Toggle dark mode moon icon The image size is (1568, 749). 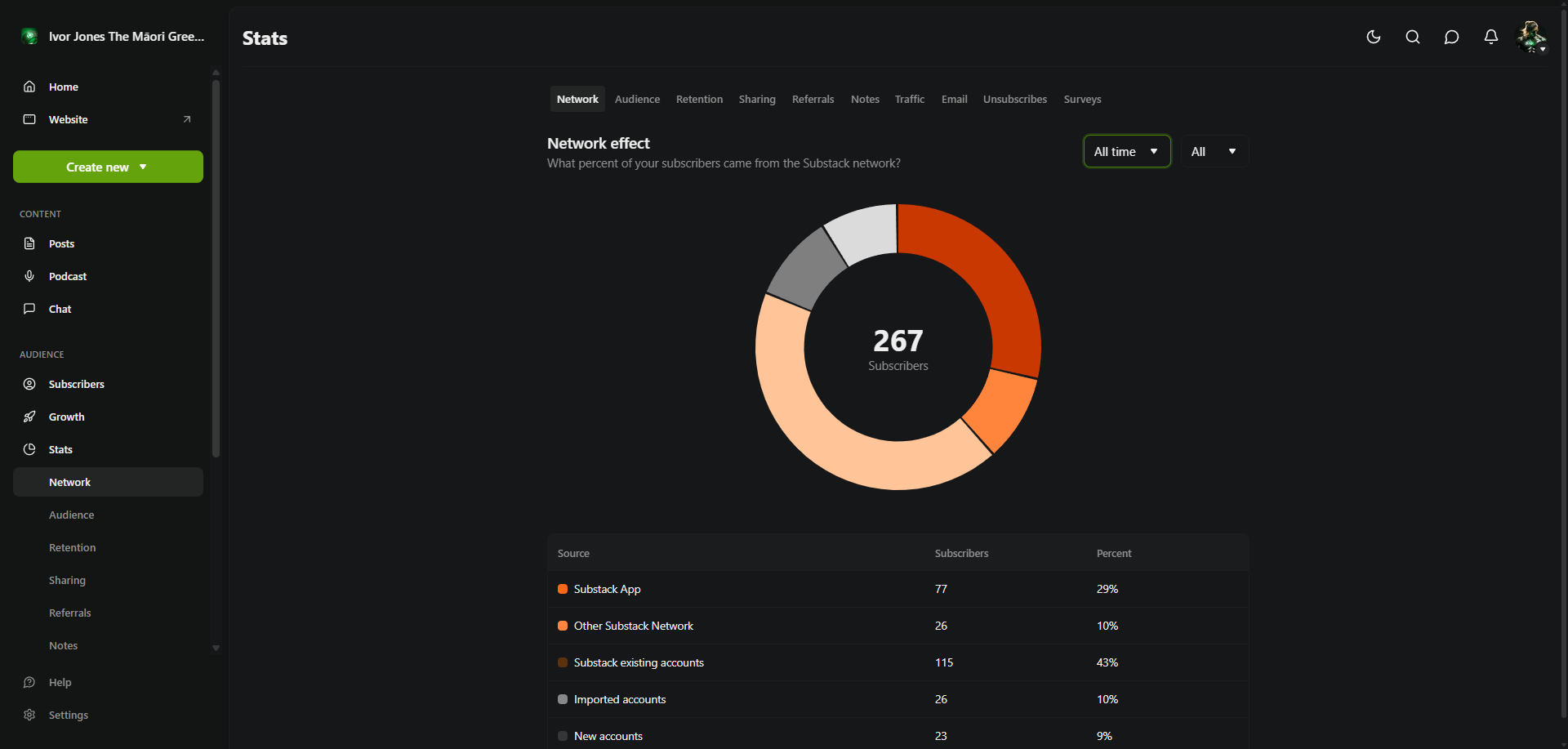[1373, 37]
